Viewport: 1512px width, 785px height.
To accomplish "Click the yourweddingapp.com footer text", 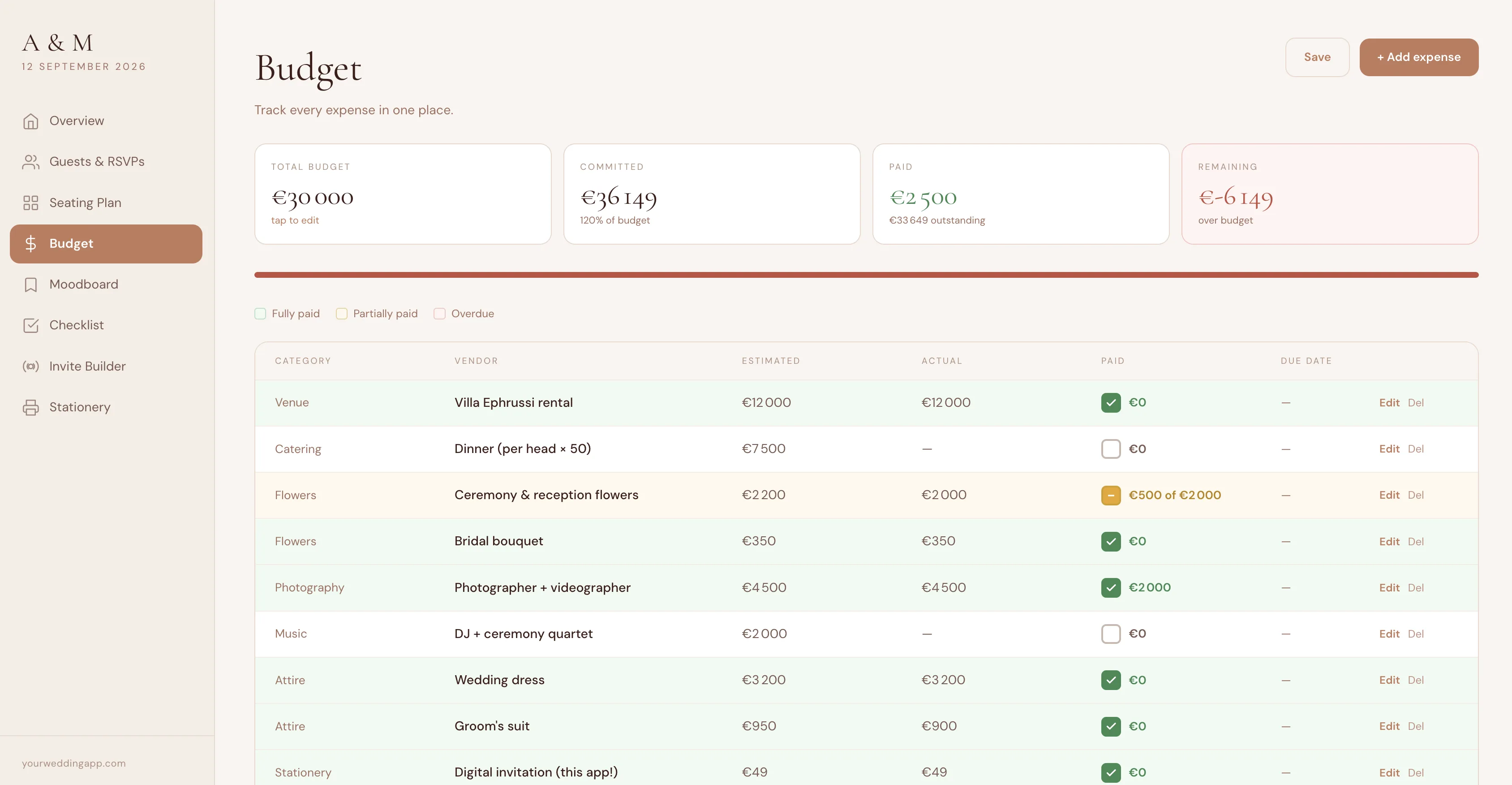I will (x=74, y=763).
